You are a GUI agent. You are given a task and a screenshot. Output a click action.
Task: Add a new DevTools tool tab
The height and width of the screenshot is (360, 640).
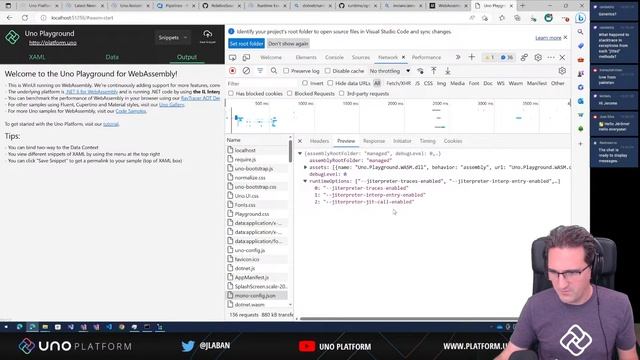tap(471, 57)
